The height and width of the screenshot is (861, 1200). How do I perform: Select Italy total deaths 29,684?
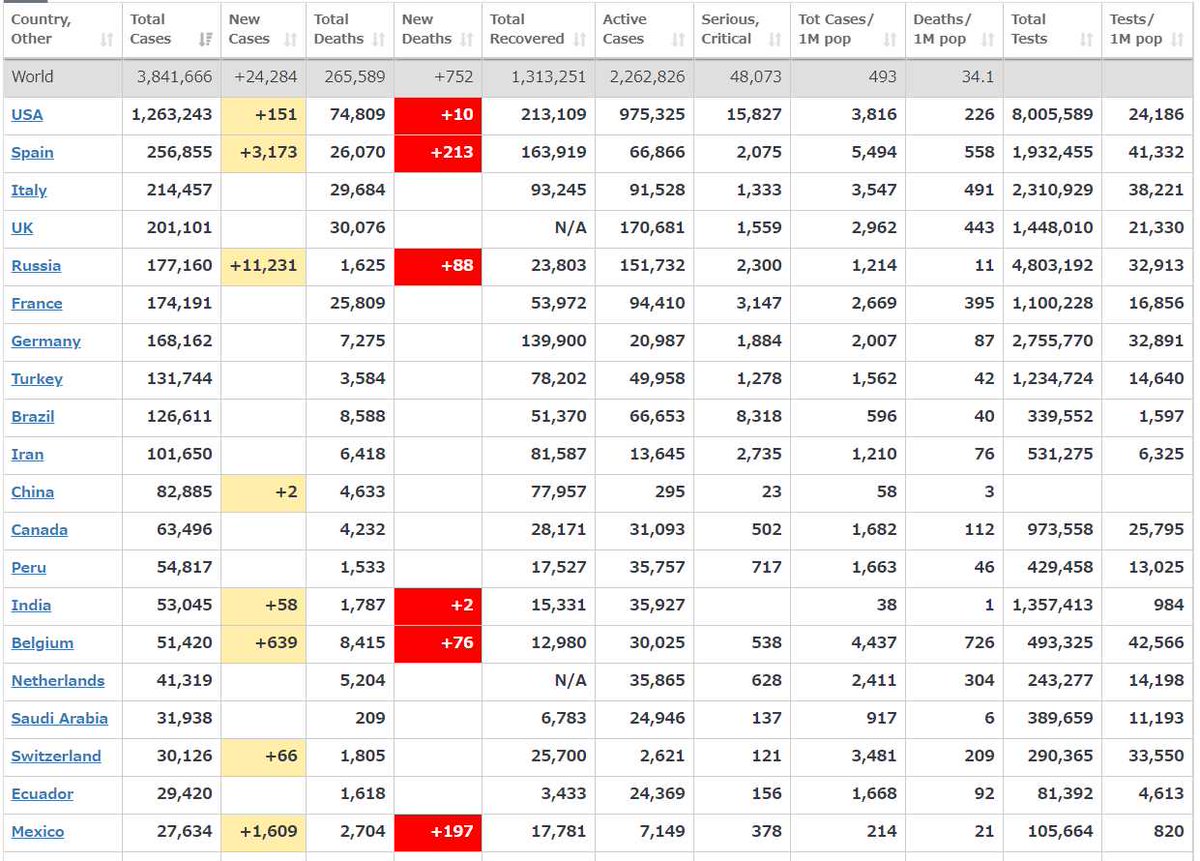[357, 190]
